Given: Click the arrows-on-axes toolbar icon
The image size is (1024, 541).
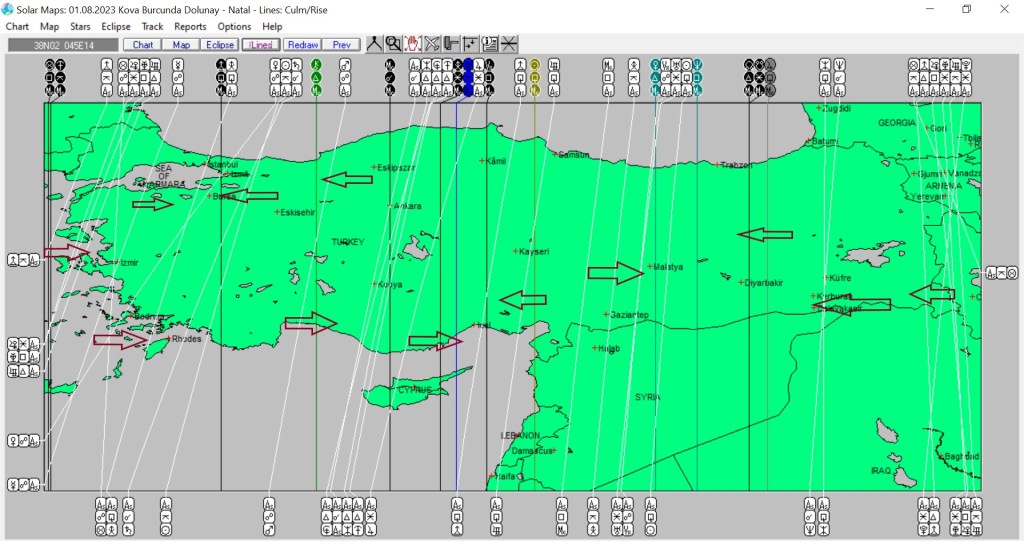Looking at the screenshot, I should [470, 44].
